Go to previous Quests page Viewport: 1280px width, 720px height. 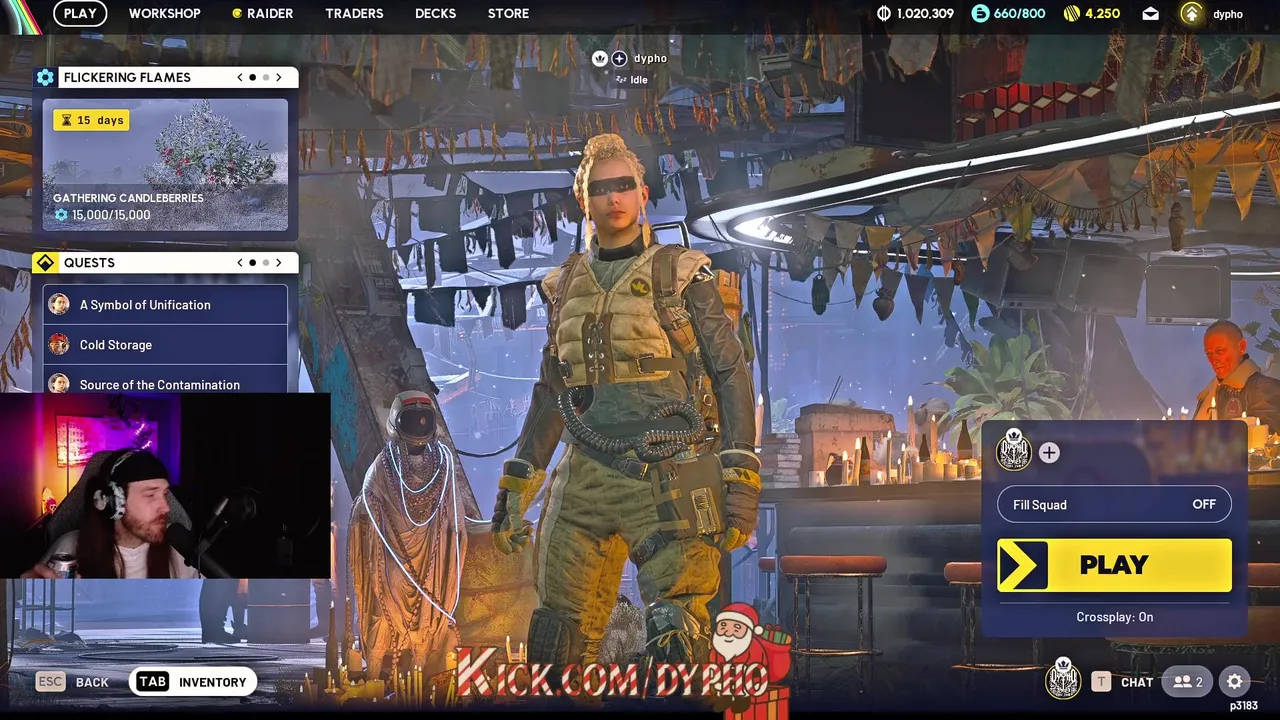tap(239, 262)
